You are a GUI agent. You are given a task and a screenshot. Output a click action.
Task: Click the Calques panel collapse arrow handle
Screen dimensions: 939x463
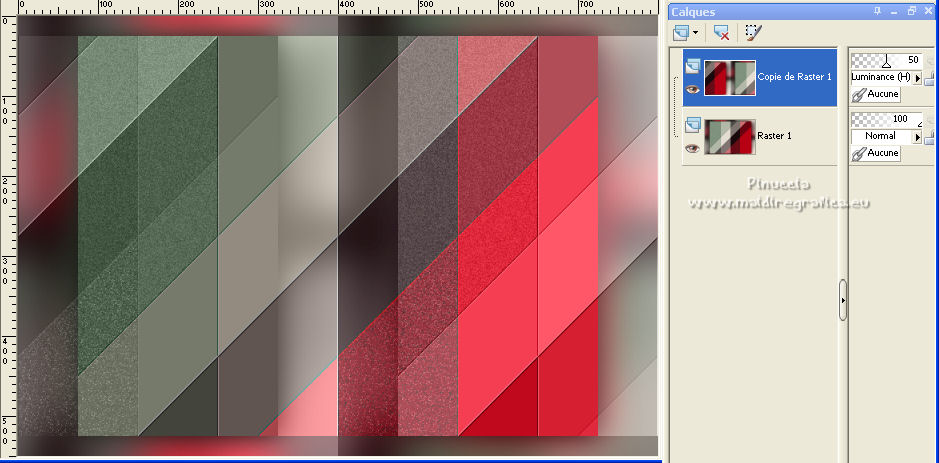point(843,299)
